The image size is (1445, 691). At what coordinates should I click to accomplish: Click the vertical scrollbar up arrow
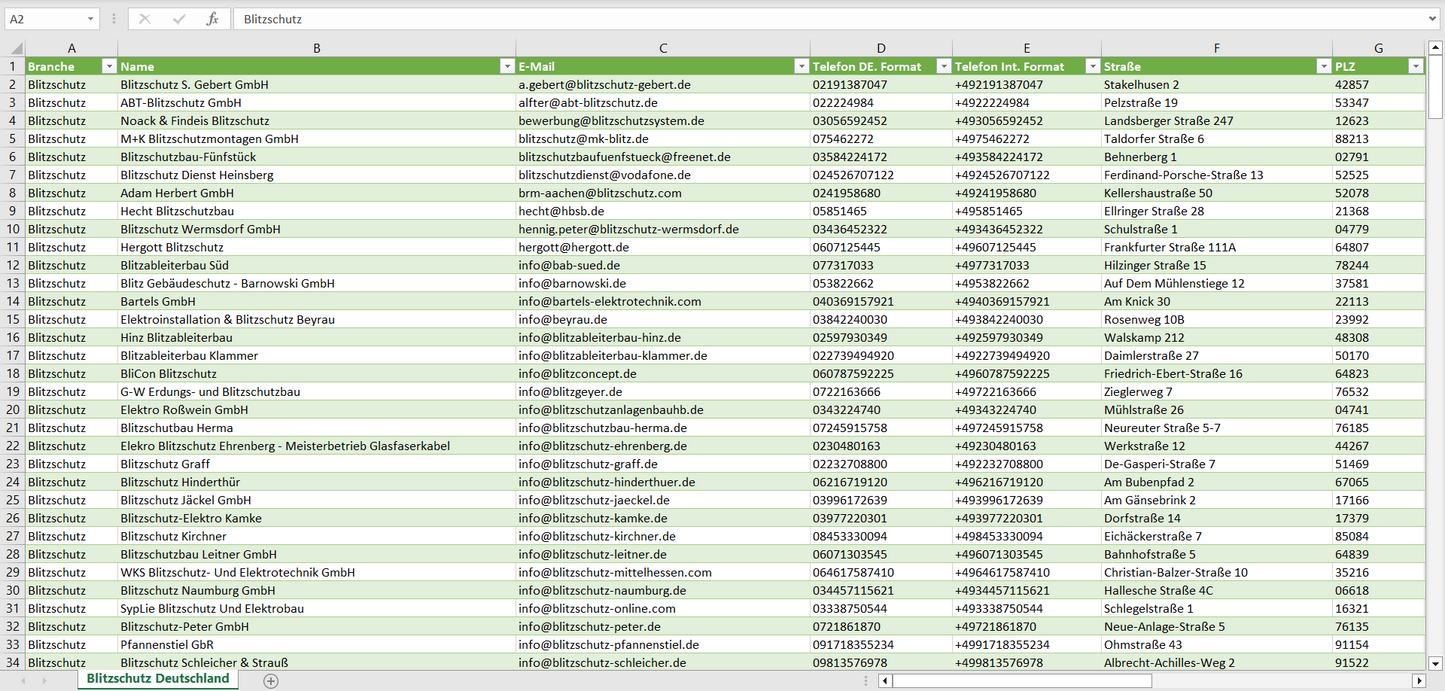[x=1436, y=48]
